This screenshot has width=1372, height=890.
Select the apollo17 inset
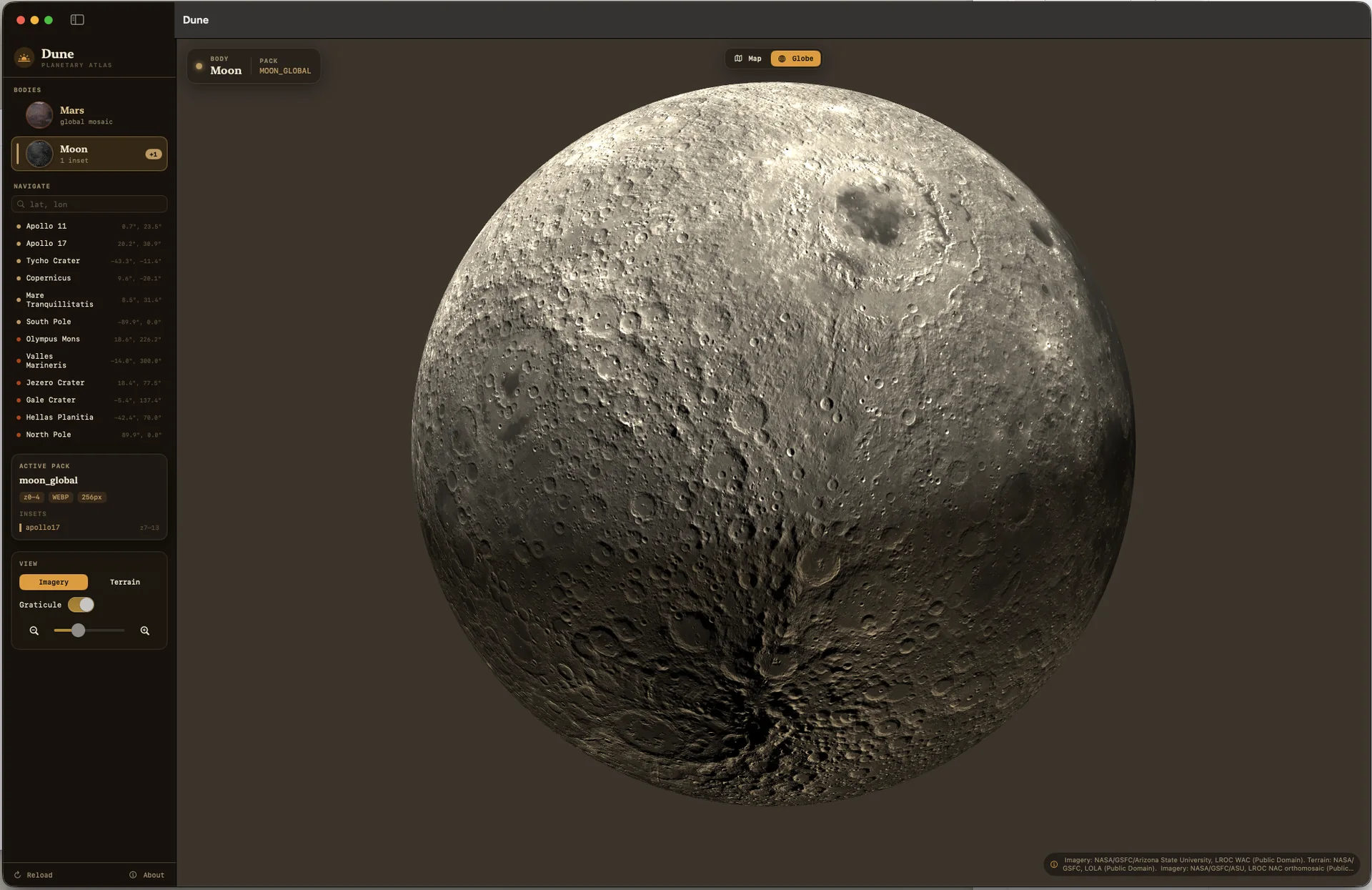89,528
